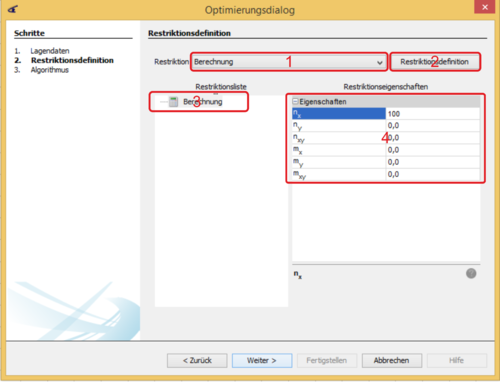Click the m_y value 0,0
This screenshot has height=382, width=500.
pos(433,162)
